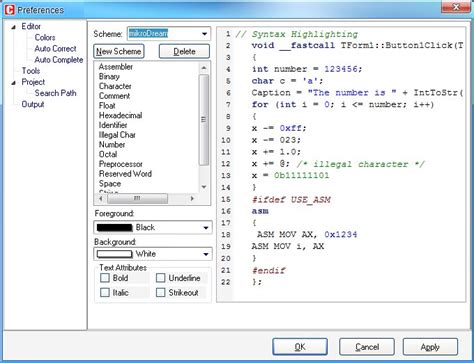This screenshot has width=474, height=363.
Task: Select the Project tree item
Action: coord(33,82)
